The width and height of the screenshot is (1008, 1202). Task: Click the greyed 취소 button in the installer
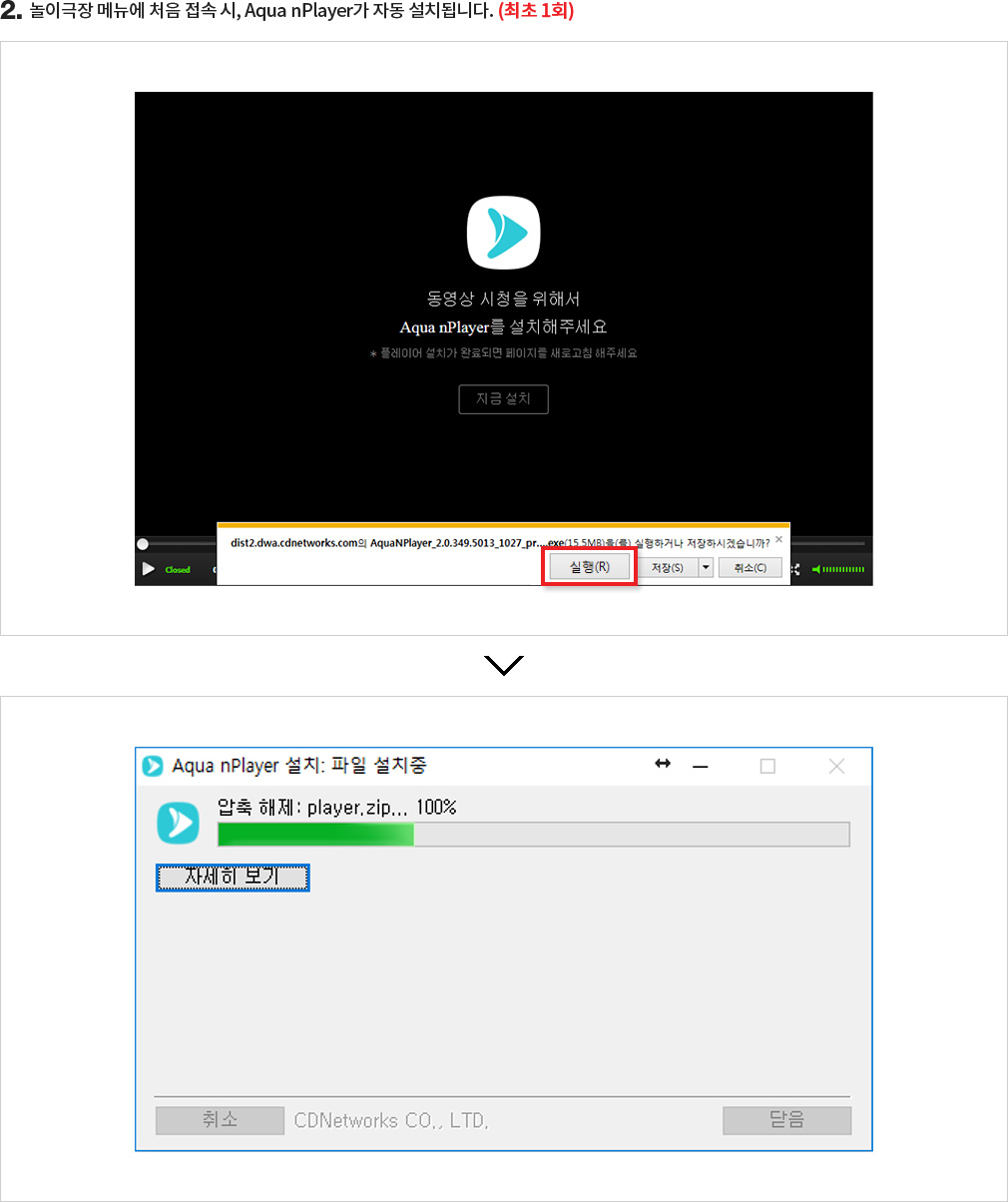pos(220,1120)
